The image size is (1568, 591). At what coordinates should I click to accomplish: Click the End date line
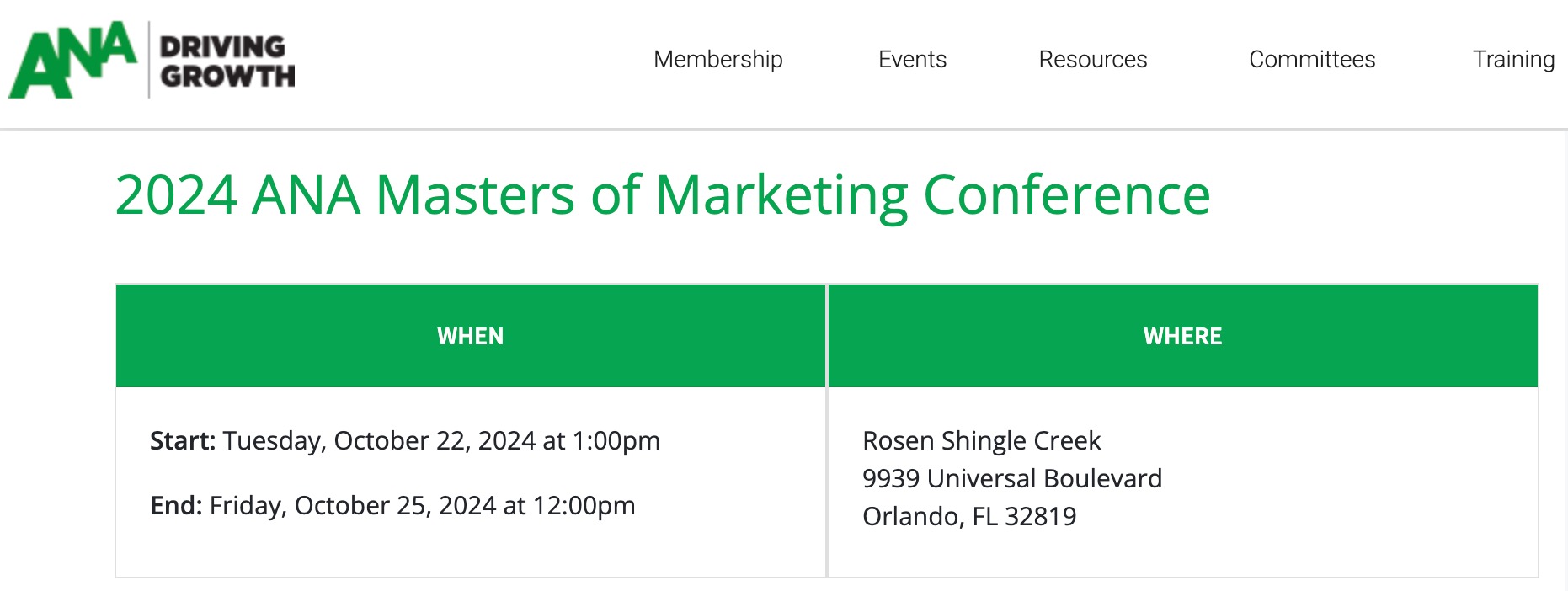click(393, 505)
